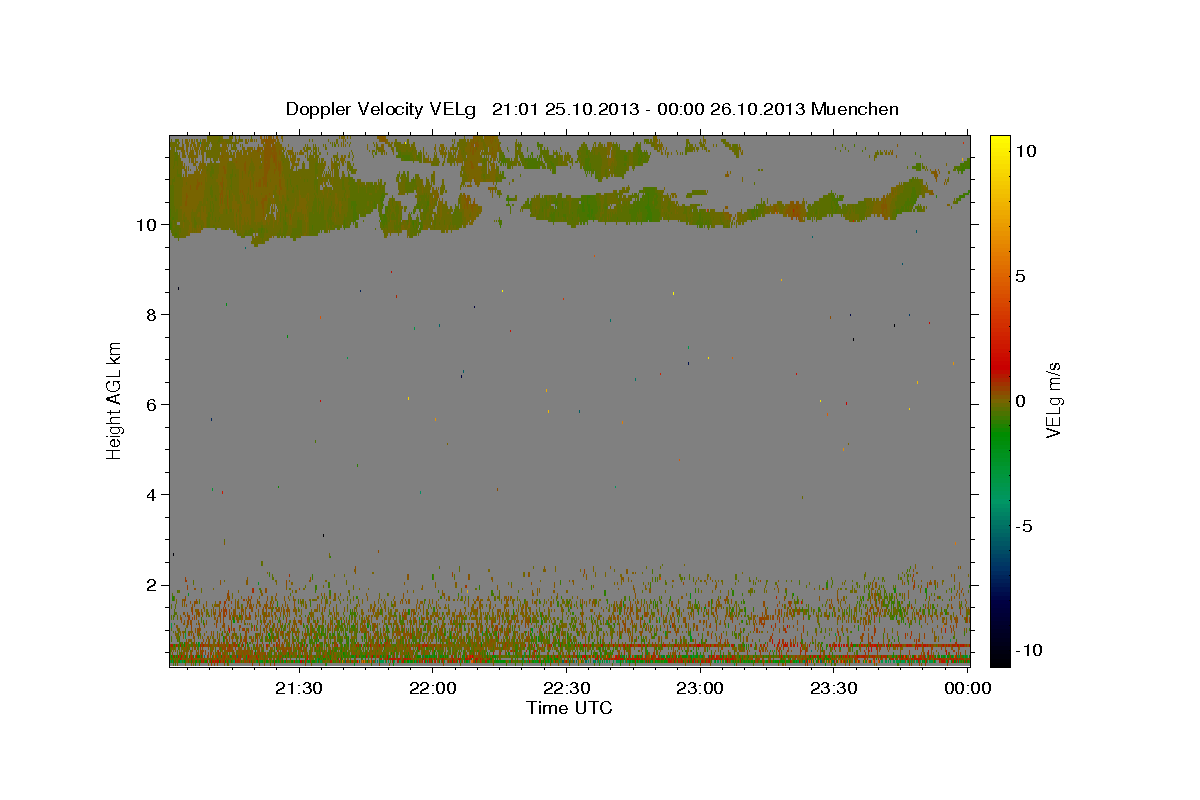The image size is (1200, 800).
Task: Click the black bottom of the colorbar
Action: [1000, 655]
